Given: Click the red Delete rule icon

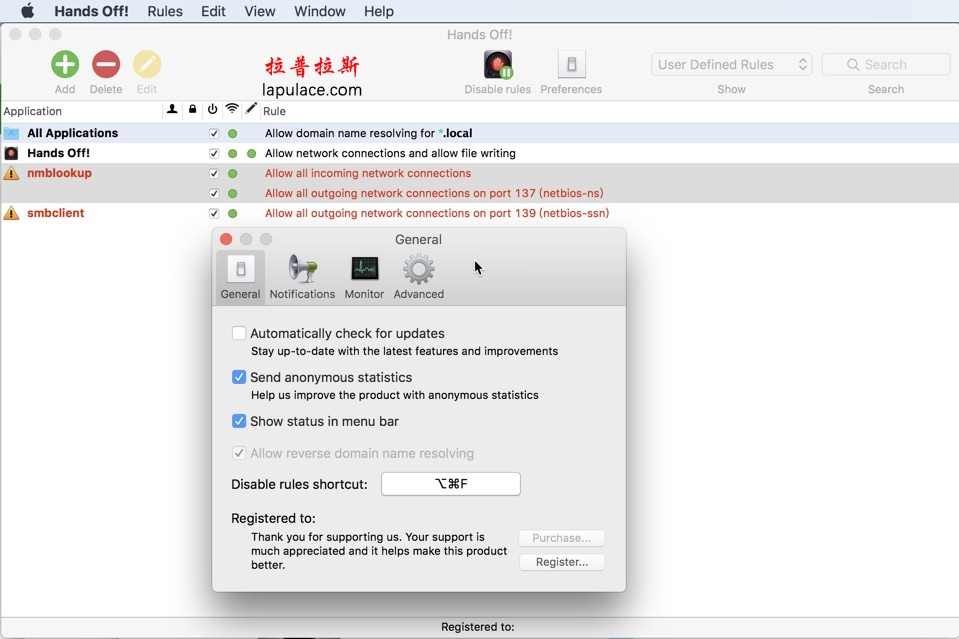Looking at the screenshot, I should click(x=106, y=65).
